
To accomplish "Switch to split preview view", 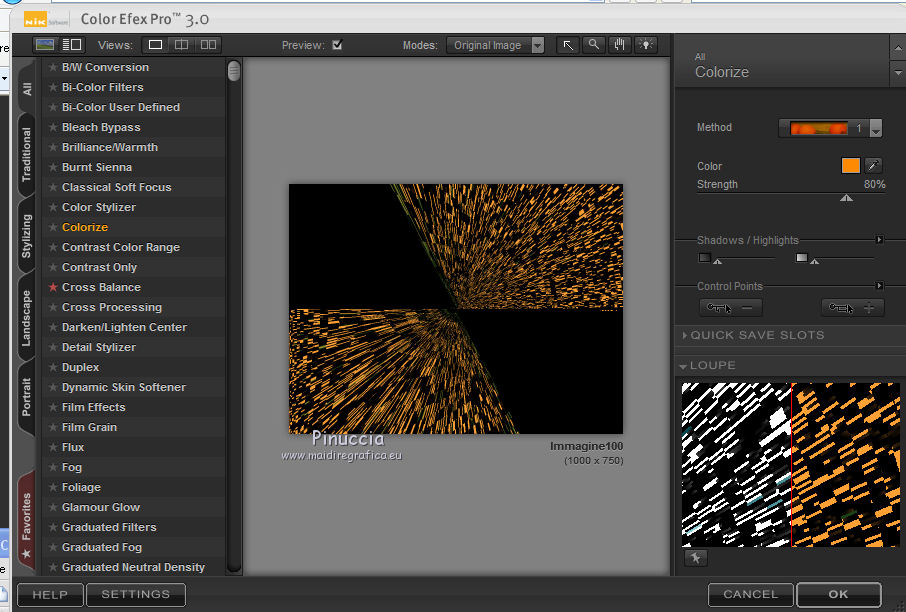I will coord(181,45).
